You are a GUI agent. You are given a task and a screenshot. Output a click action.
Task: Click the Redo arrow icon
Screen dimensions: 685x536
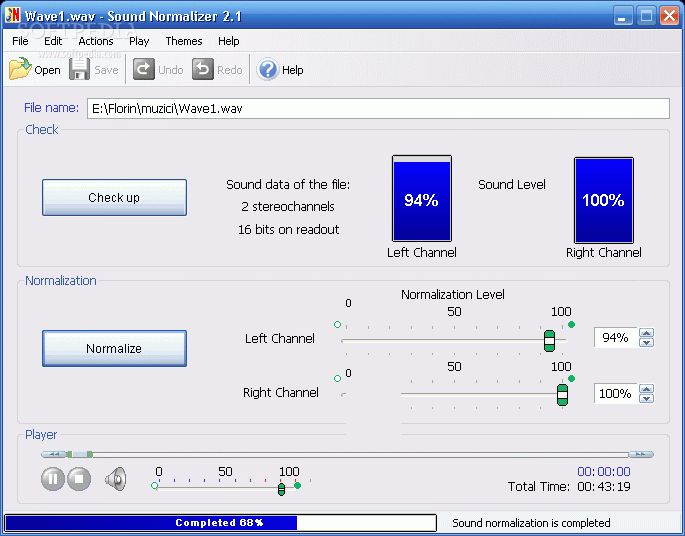(203, 69)
